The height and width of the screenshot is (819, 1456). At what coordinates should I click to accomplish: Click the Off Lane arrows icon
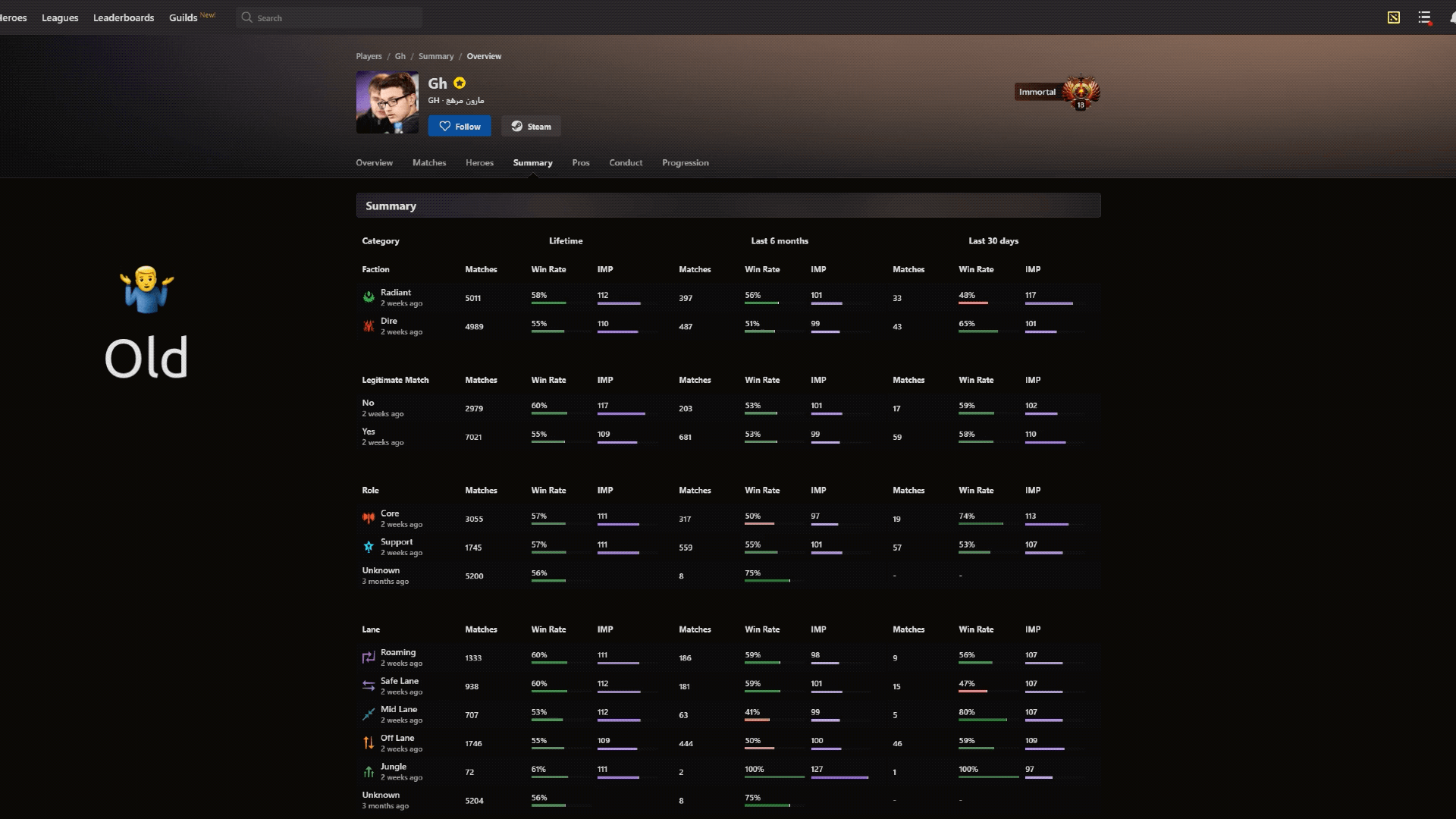coord(369,743)
